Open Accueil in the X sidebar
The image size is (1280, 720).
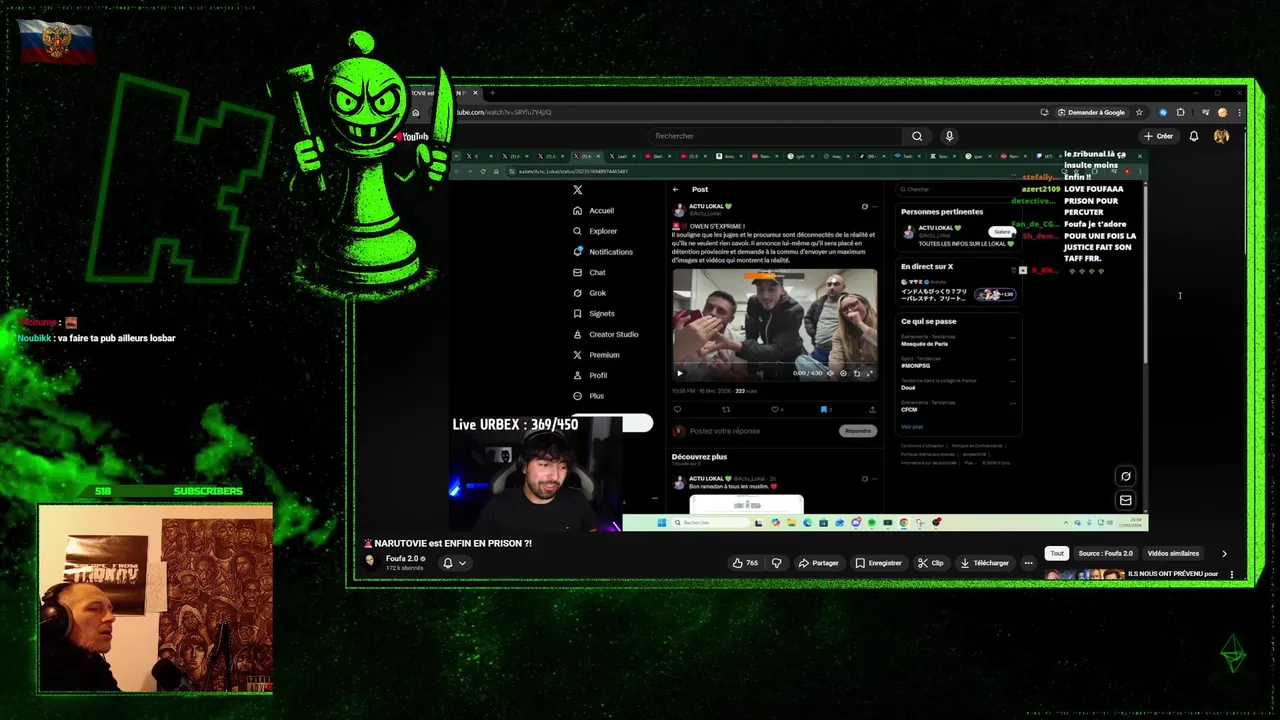[594, 211]
